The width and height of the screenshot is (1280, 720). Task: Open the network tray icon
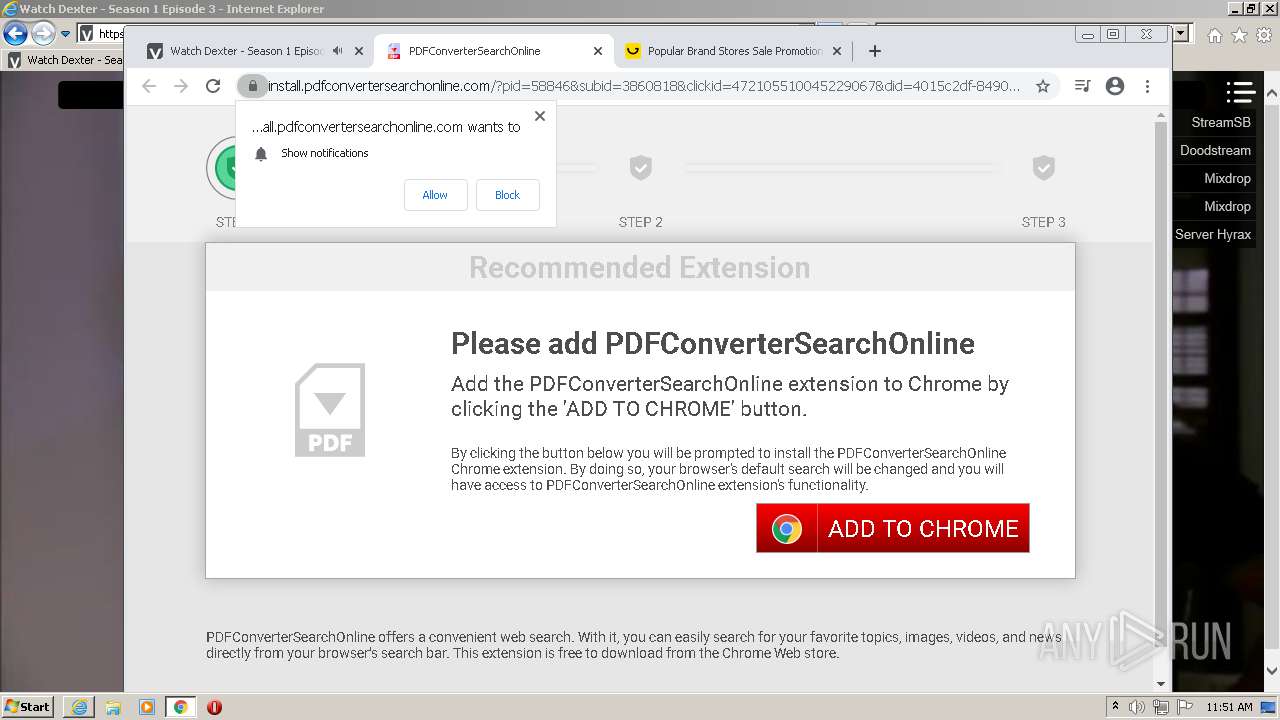pos(1161,707)
